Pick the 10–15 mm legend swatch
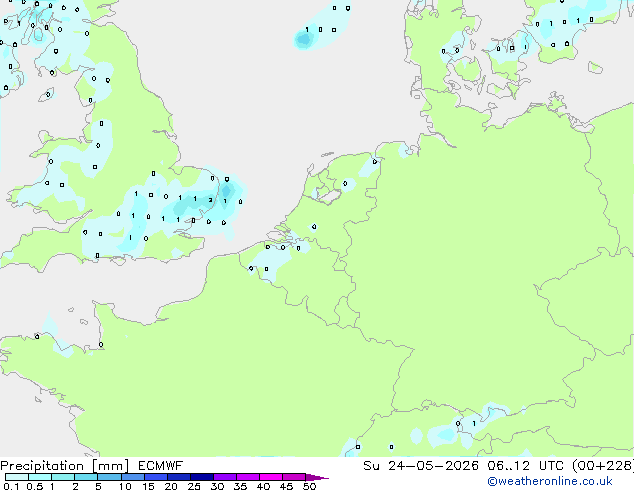 point(132,477)
